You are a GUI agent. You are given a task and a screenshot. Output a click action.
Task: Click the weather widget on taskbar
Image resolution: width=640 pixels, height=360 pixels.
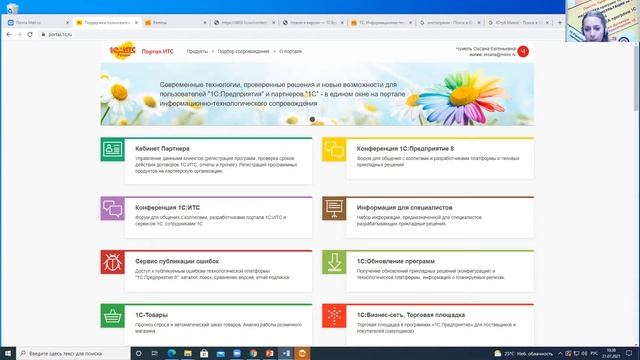tap(524, 353)
